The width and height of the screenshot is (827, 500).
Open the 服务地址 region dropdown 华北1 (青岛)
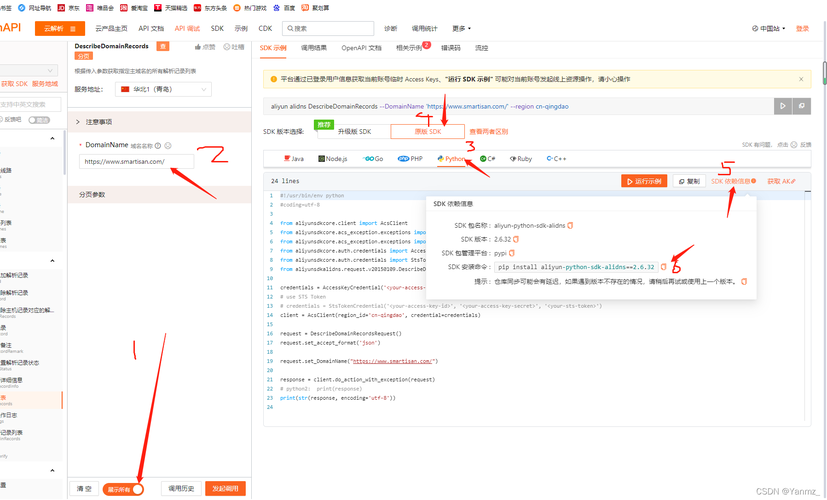164,89
